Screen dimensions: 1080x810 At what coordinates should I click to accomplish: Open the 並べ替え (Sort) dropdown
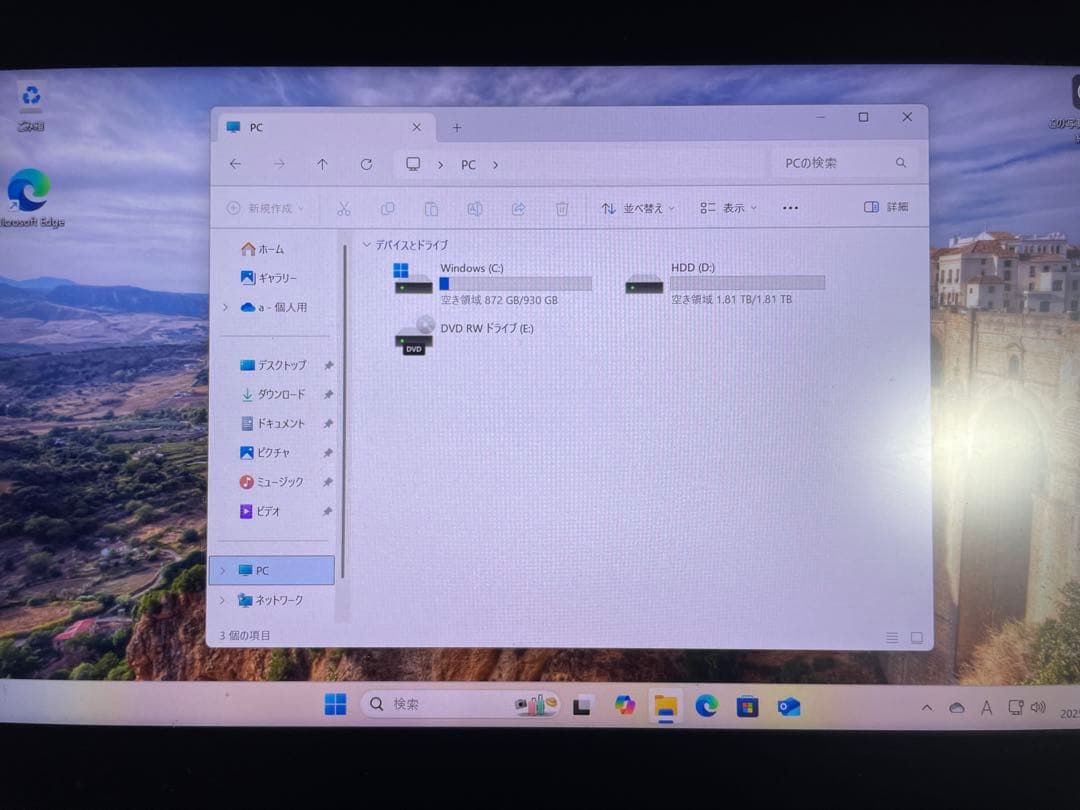point(637,207)
